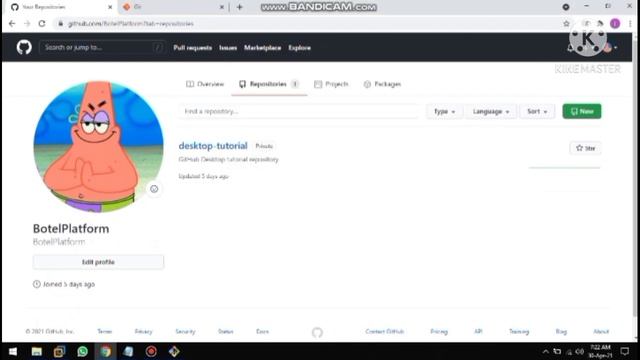Go back with the browser back arrow
Image resolution: width=640 pixels, height=360 pixels.
point(12,24)
